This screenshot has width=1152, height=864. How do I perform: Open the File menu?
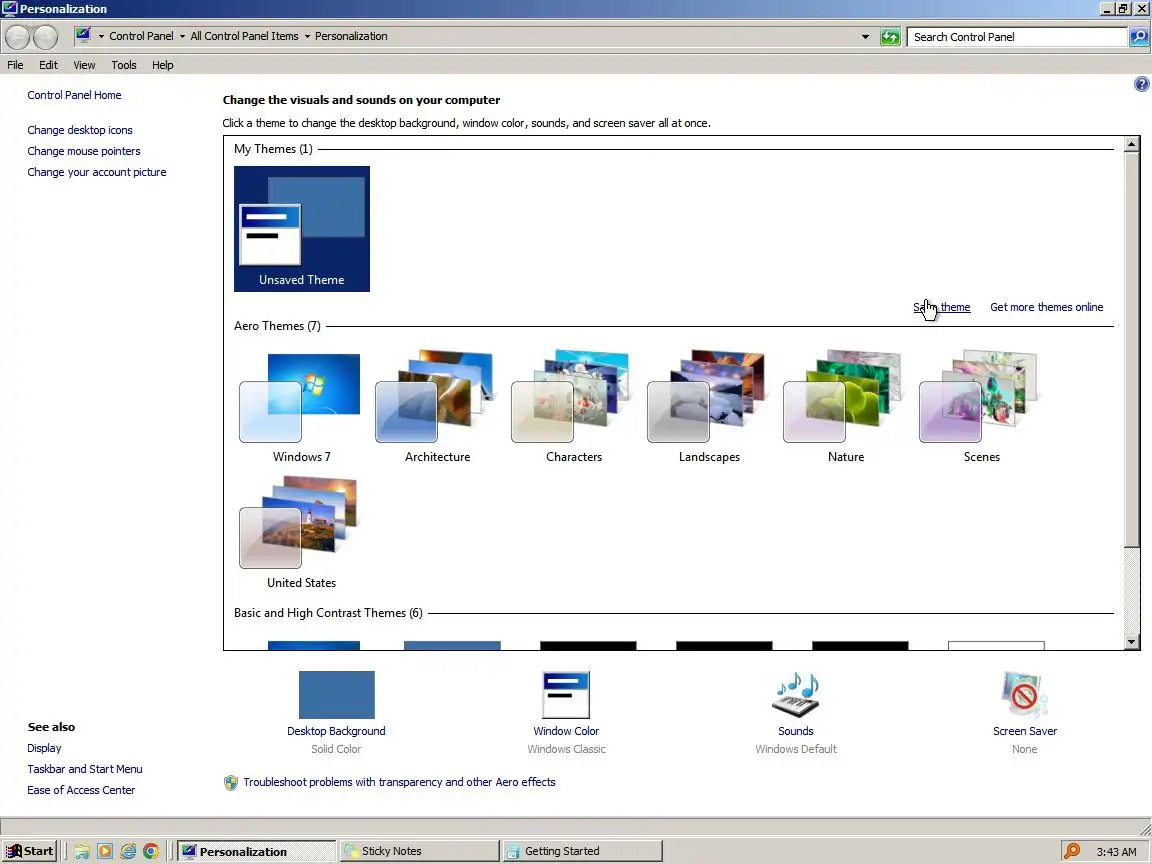pyautogui.click(x=15, y=65)
